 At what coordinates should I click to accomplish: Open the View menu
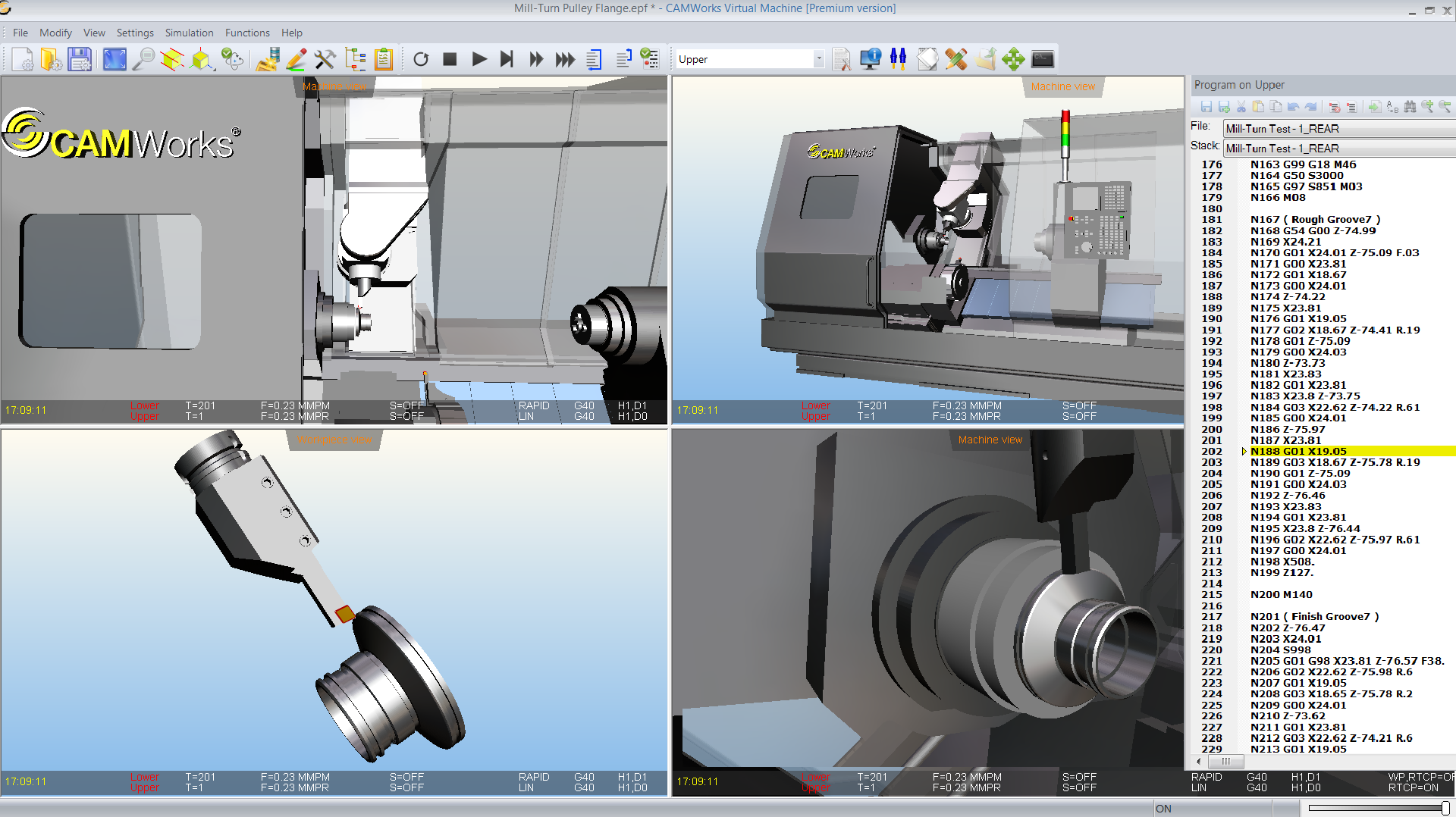coord(94,33)
